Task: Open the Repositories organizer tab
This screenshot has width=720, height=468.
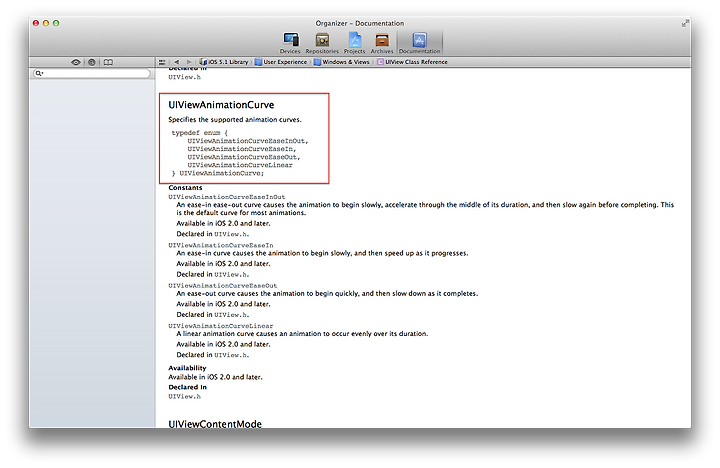Action: tap(322, 43)
